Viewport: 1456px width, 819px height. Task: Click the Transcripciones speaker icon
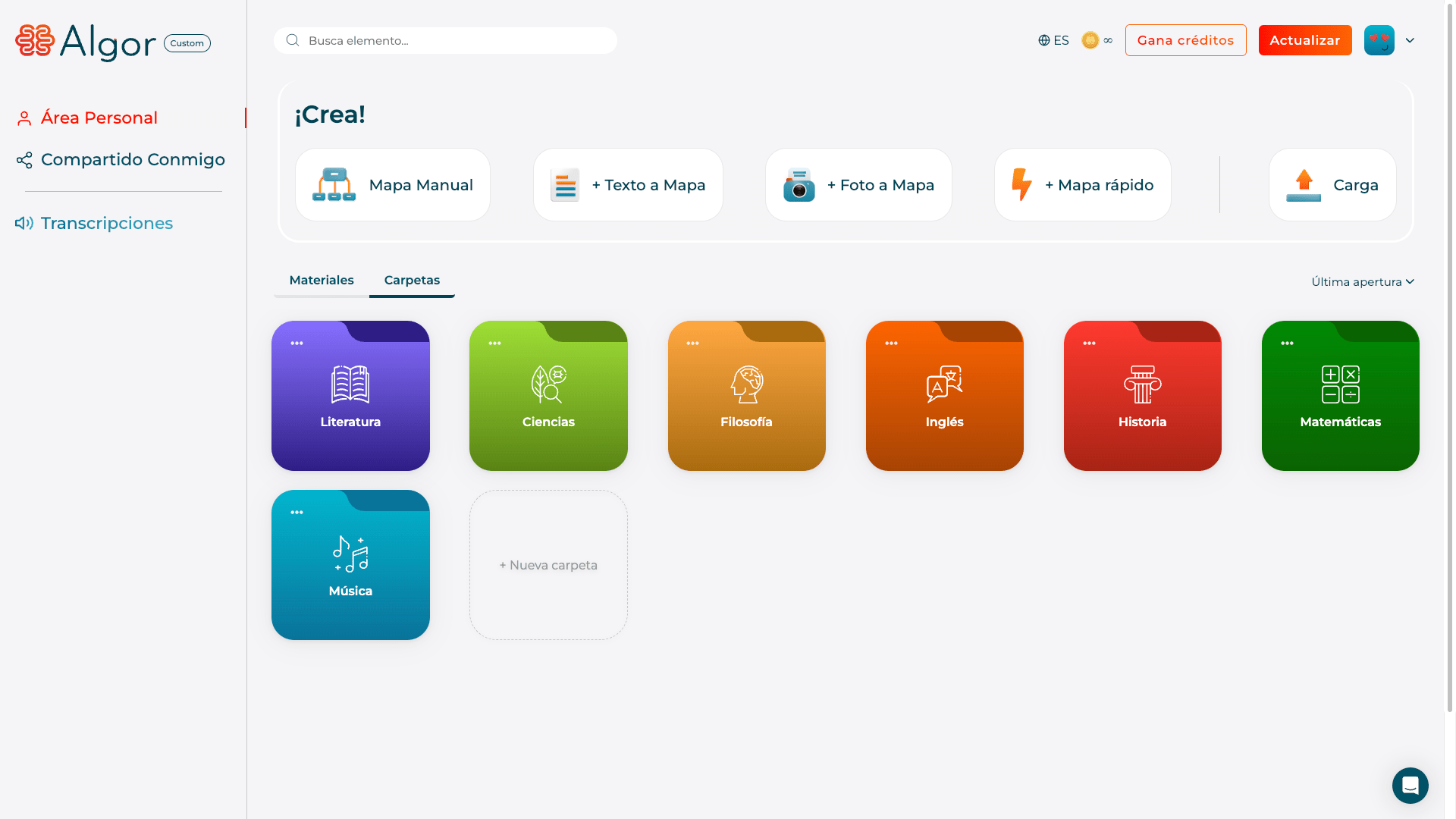[24, 223]
